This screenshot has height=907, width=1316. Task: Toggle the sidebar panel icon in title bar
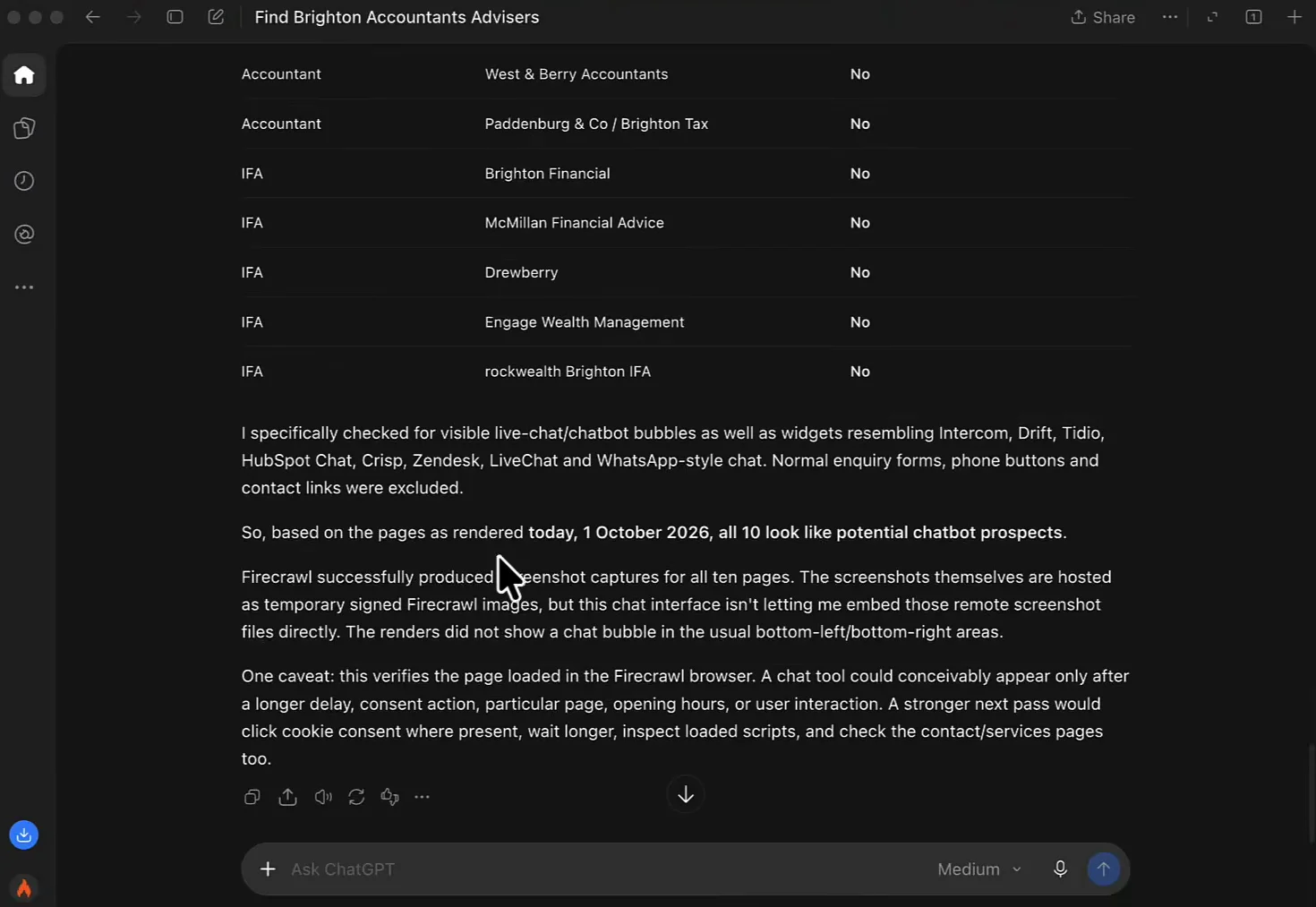[175, 17]
